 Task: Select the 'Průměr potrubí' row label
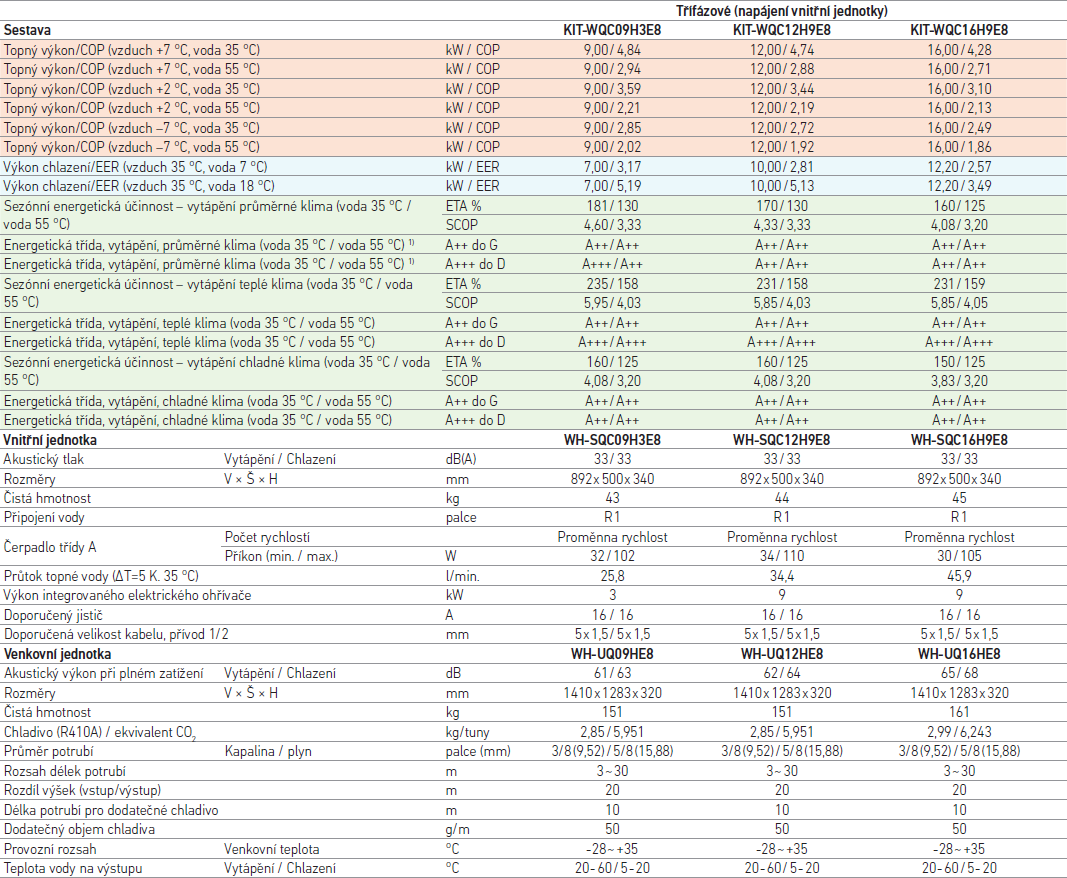pos(48,751)
